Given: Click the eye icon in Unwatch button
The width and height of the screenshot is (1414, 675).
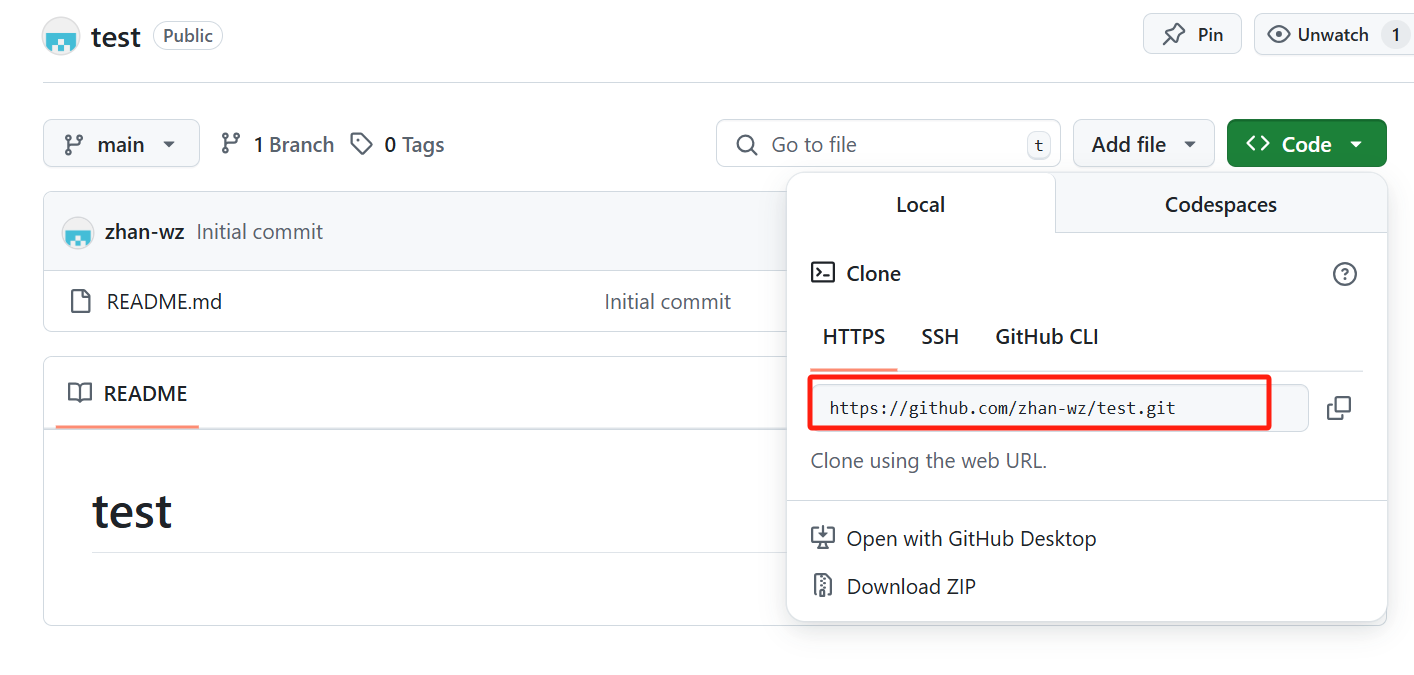Looking at the screenshot, I should (1278, 35).
